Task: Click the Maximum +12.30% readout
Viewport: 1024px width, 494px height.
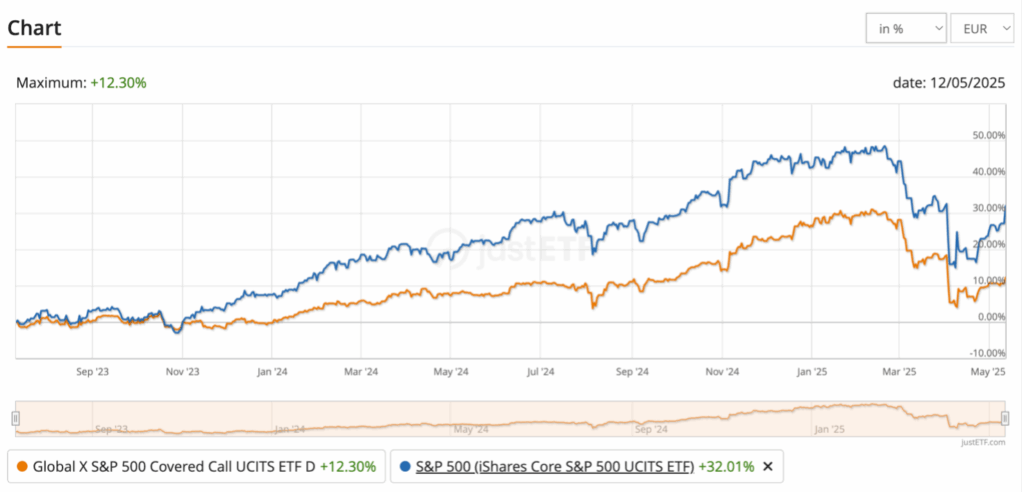Action: 81,83
